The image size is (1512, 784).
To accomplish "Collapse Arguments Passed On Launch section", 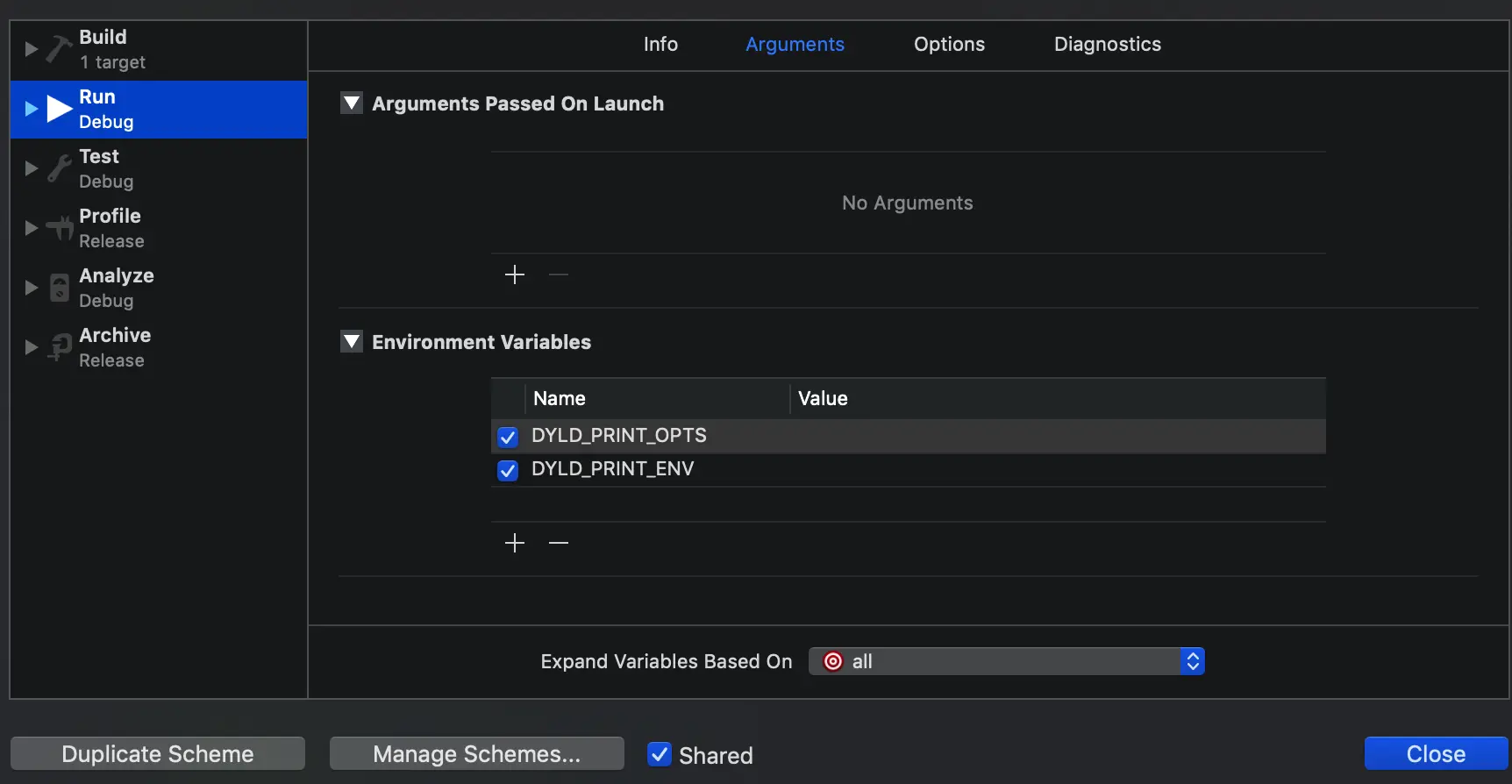I will (352, 103).
